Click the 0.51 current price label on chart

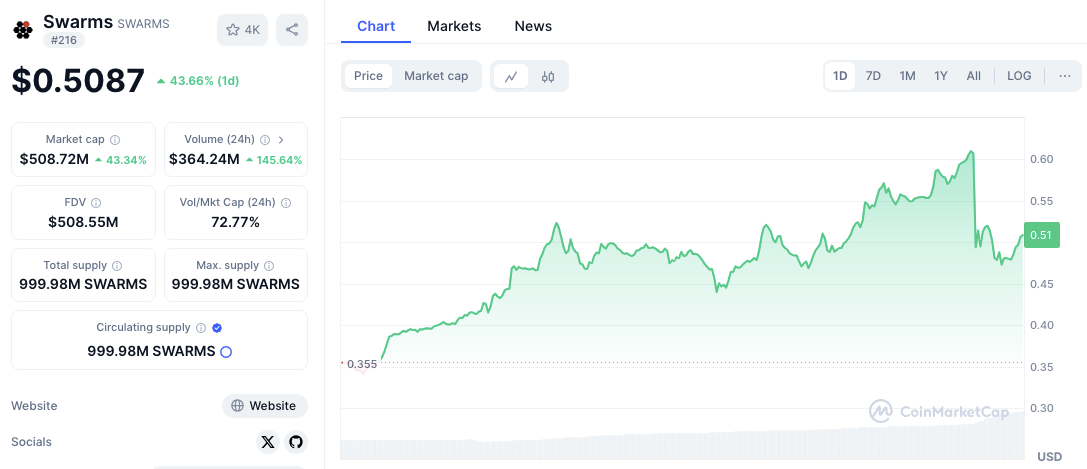click(1041, 236)
